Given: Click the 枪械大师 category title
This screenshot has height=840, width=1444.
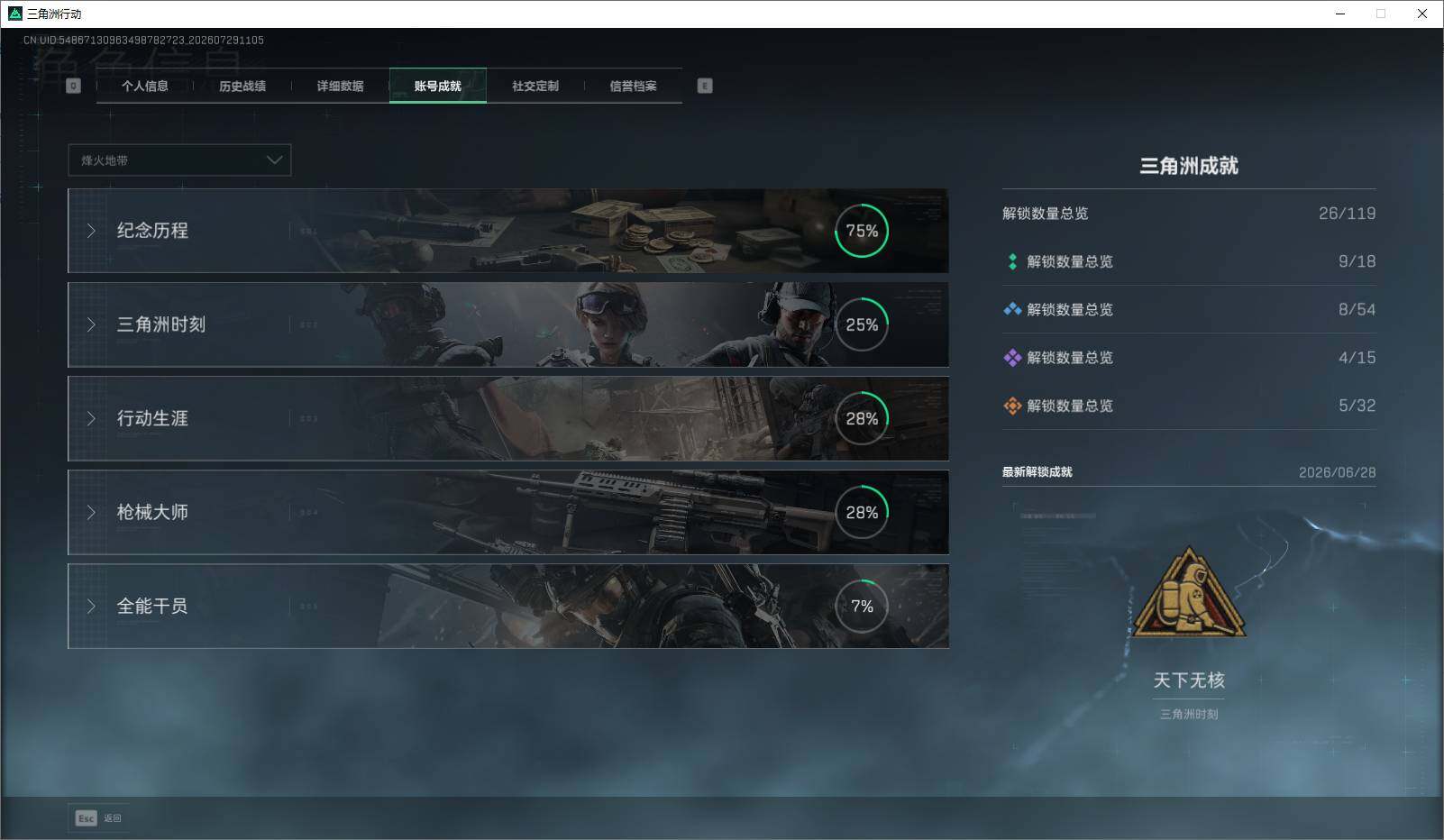Looking at the screenshot, I should coord(152,512).
